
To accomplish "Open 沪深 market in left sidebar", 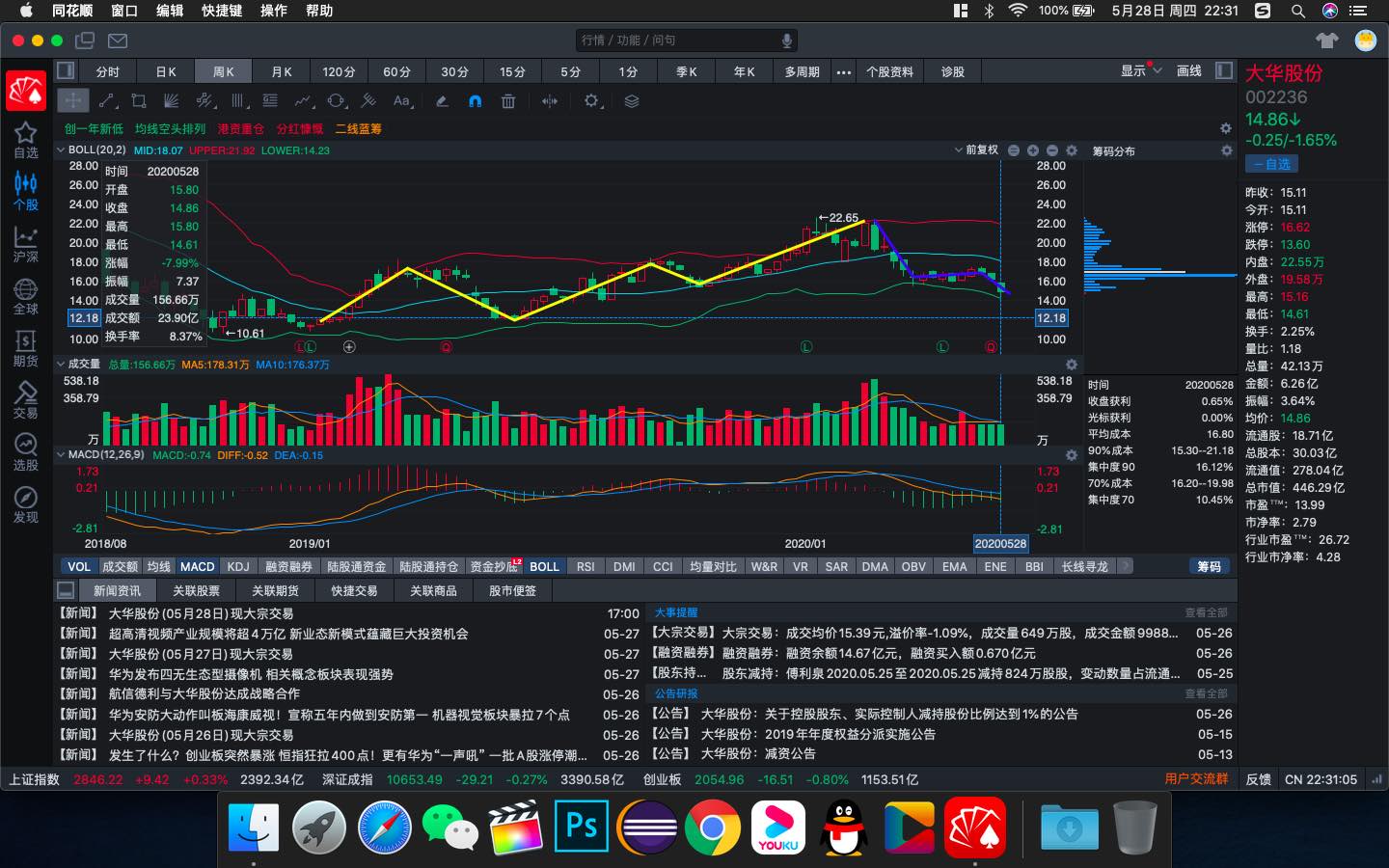I will click(26, 244).
